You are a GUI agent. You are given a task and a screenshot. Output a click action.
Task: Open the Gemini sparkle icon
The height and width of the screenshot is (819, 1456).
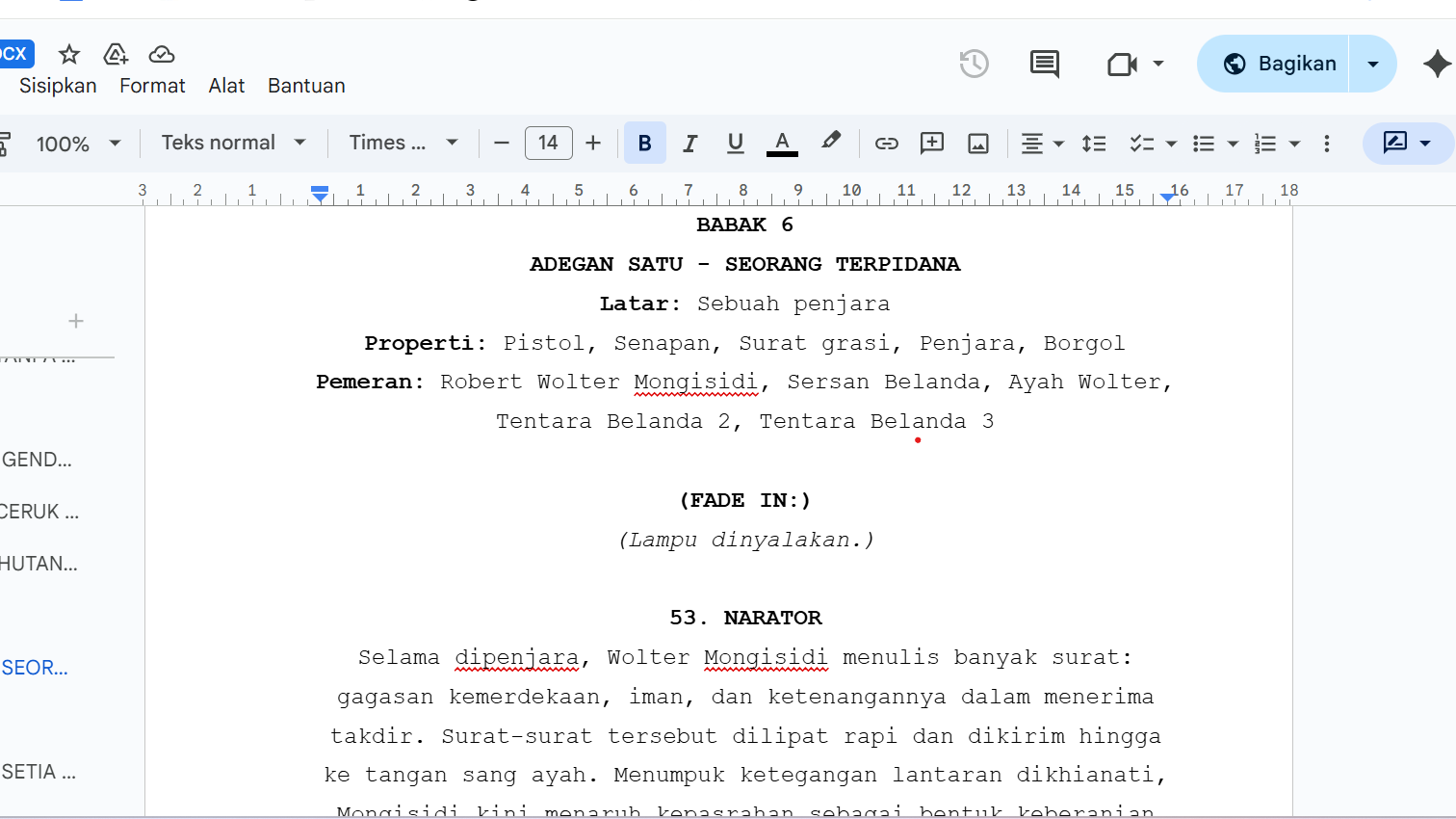coord(1437,64)
